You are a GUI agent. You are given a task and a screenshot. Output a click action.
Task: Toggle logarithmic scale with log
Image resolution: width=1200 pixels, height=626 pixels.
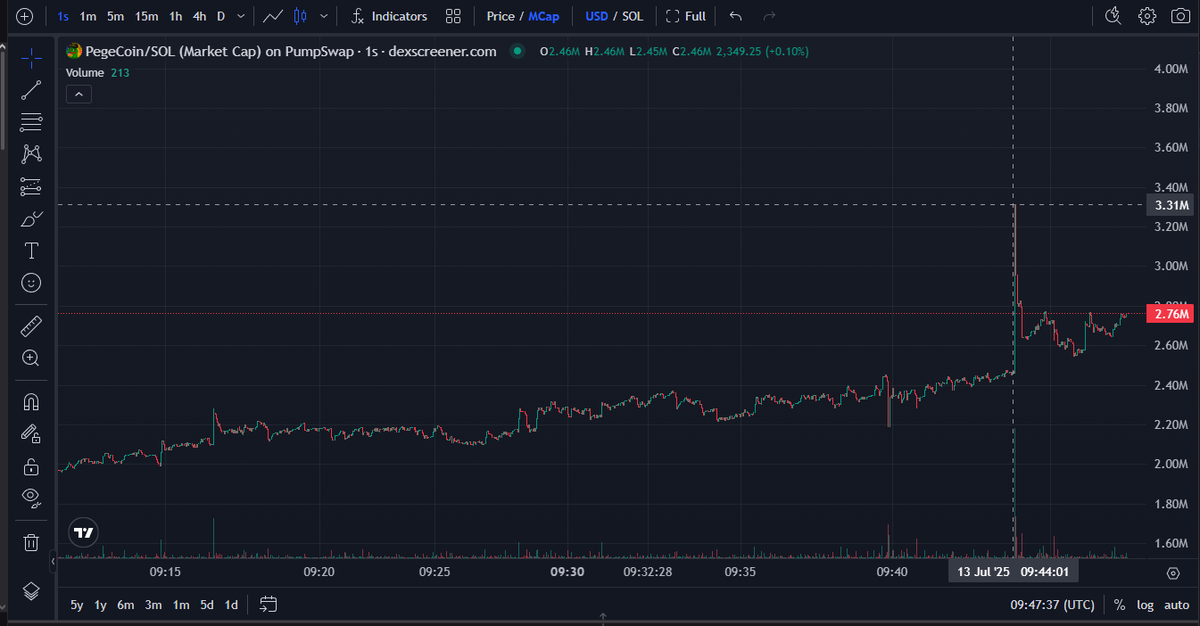tap(1144, 605)
